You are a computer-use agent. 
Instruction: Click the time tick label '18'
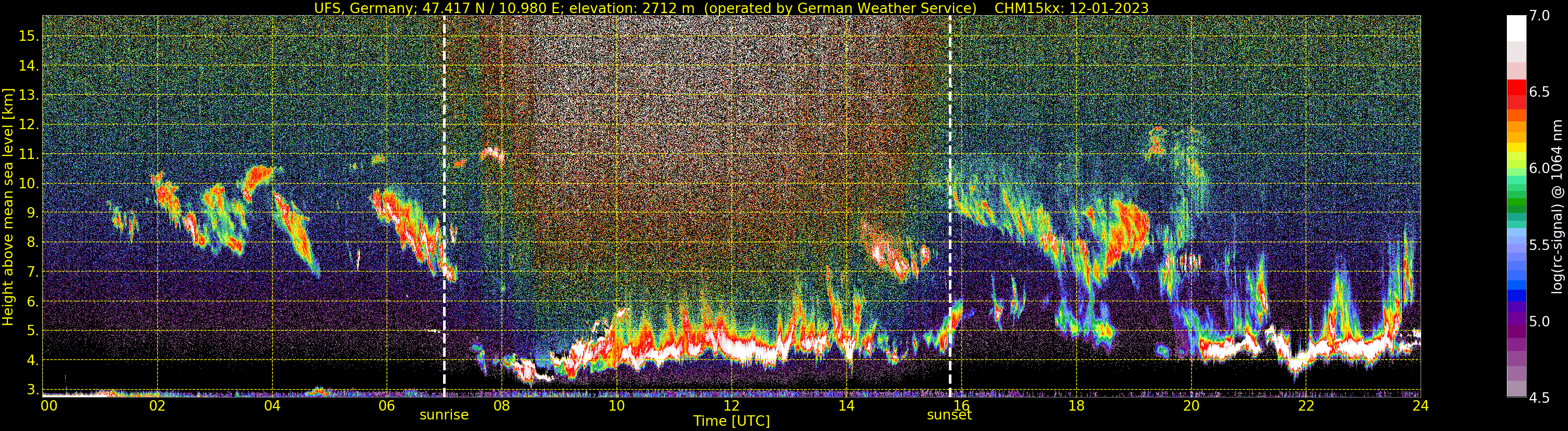pyautogui.click(x=1076, y=405)
